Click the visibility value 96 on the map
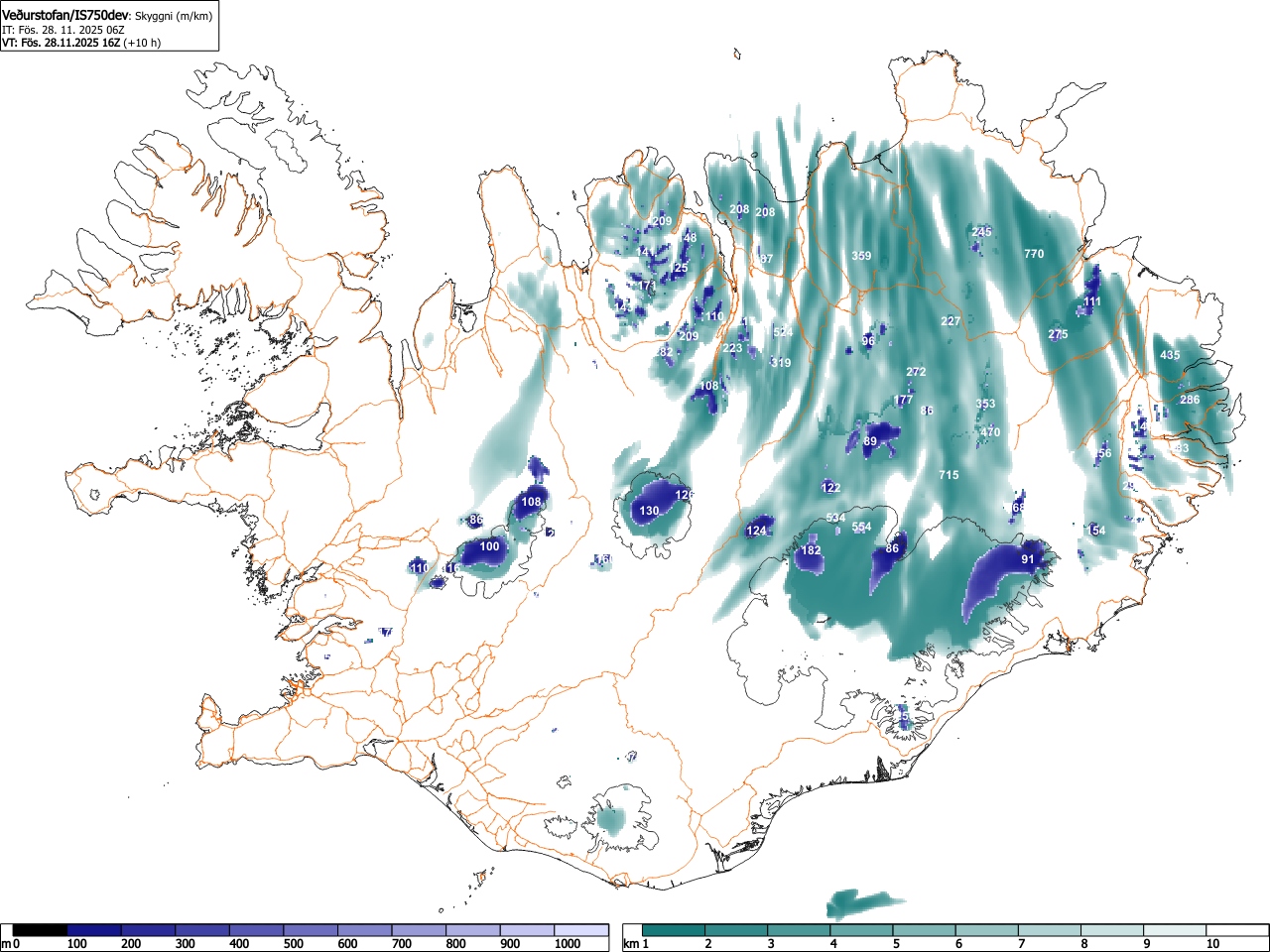 point(868,341)
